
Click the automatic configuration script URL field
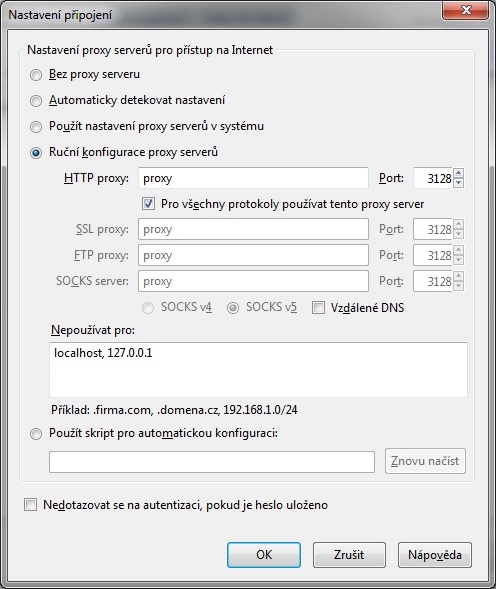212,462
